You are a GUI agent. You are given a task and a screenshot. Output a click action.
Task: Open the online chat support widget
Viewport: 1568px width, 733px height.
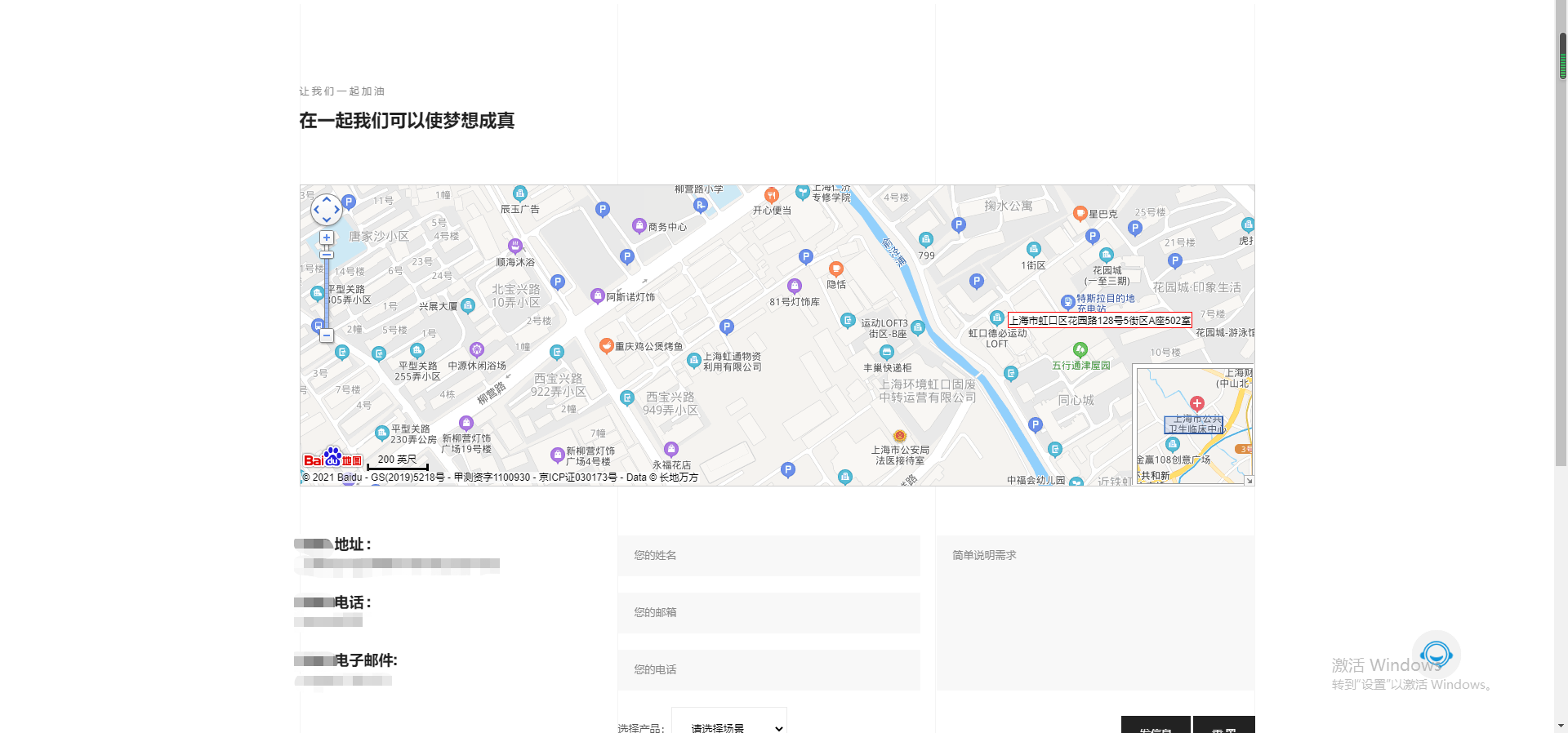[1437, 654]
